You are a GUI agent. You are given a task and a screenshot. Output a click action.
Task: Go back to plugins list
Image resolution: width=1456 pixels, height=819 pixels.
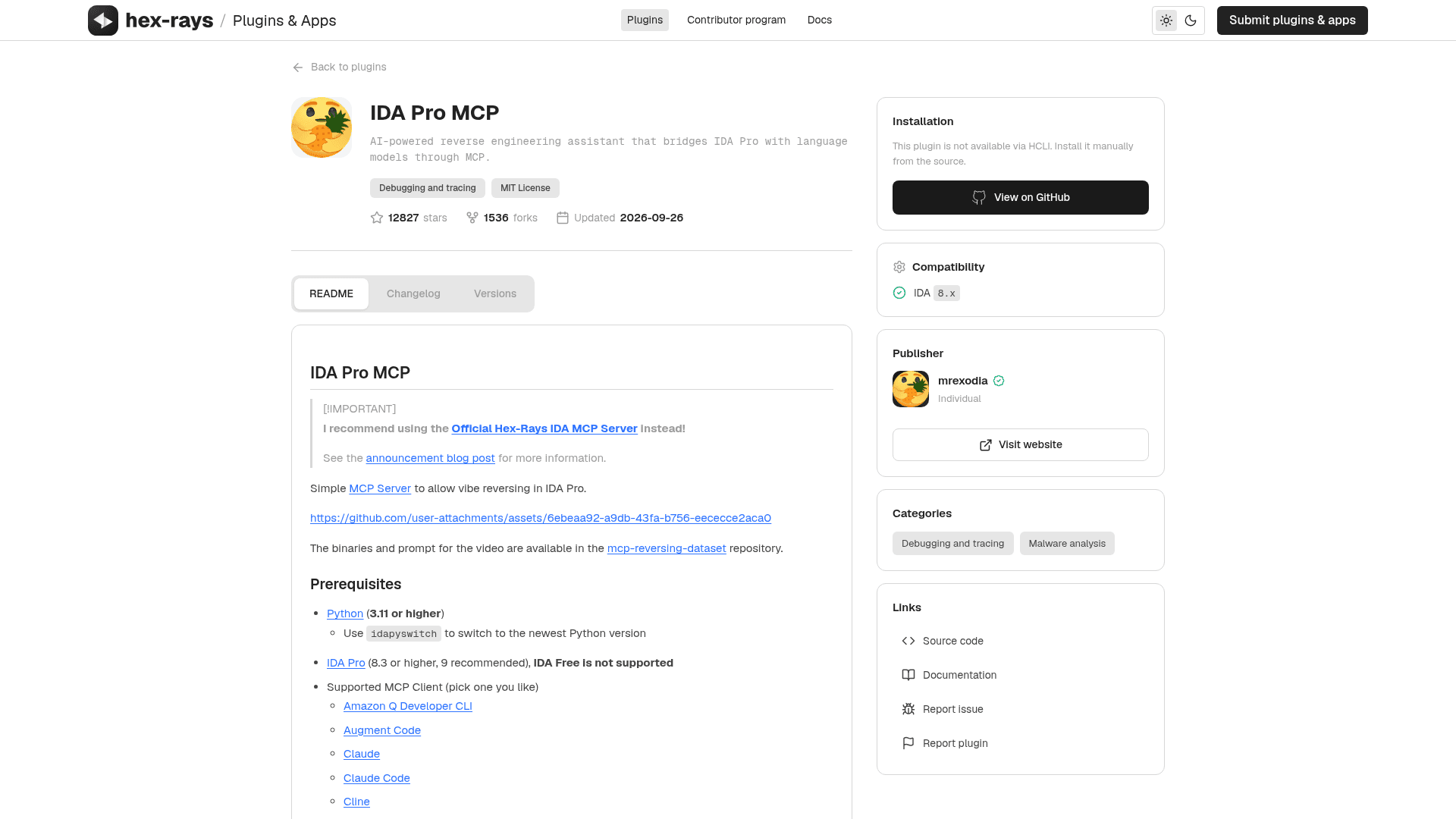click(x=340, y=67)
